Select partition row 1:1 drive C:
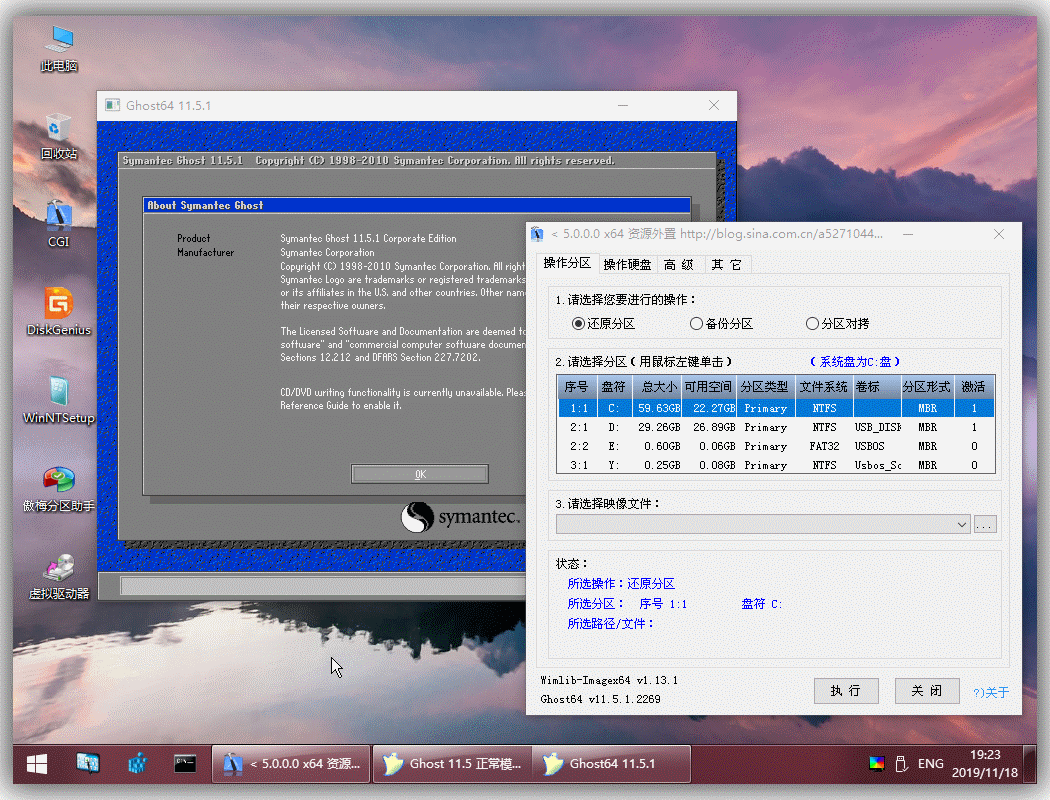This screenshot has height=800, width=1050. click(x=776, y=408)
